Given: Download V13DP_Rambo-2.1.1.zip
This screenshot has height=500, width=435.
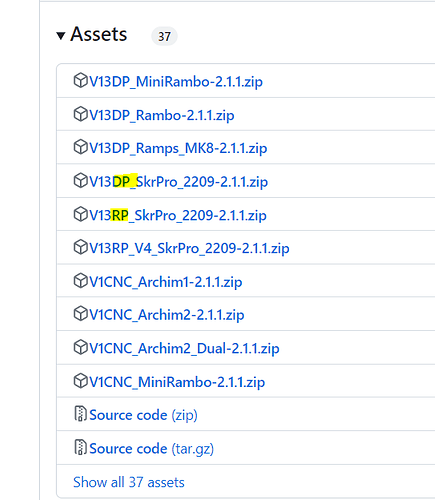Looking at the screenshot, I should [x=162, y=115].
